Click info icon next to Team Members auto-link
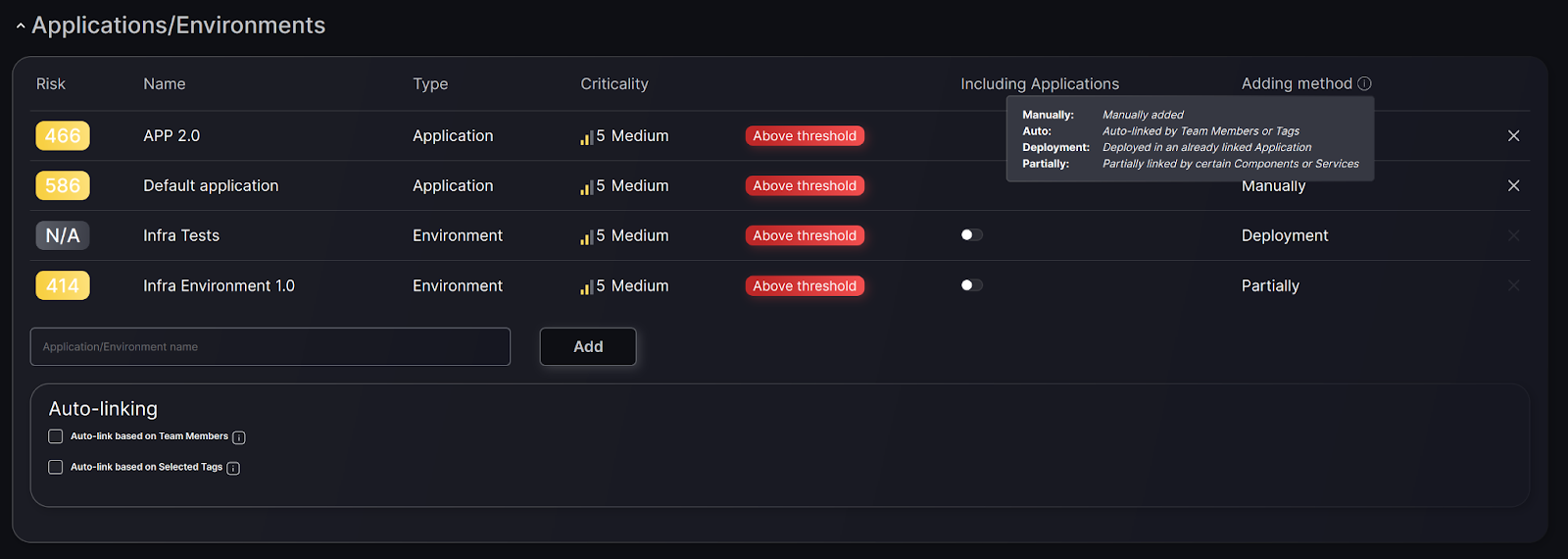The height and width of the screenshot is (559, 1568). (239, 437)
